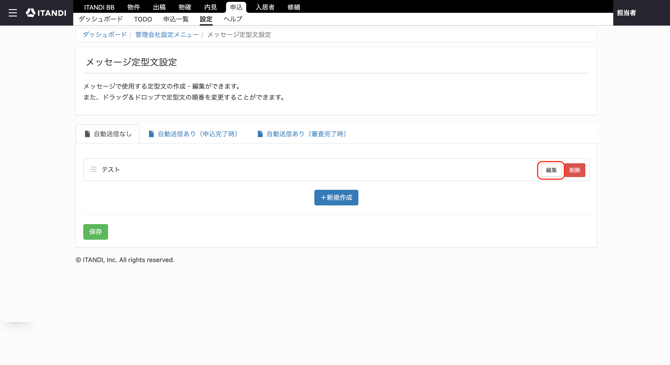Viewport: 670px width, 365px height.
Task: Open the hamburger menu icon
Action: [13, 13]
